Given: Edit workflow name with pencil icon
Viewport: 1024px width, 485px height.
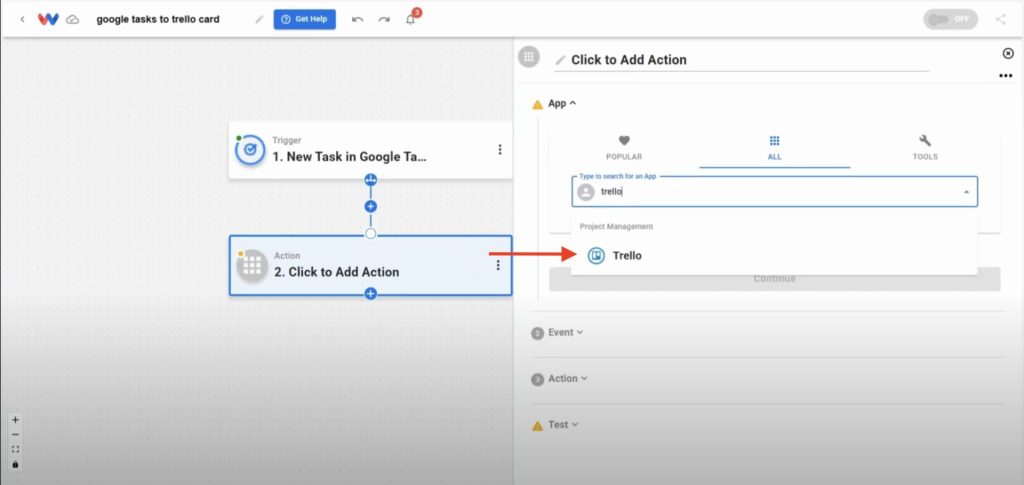Looking at the screenshot, I should tap(259, 20).
